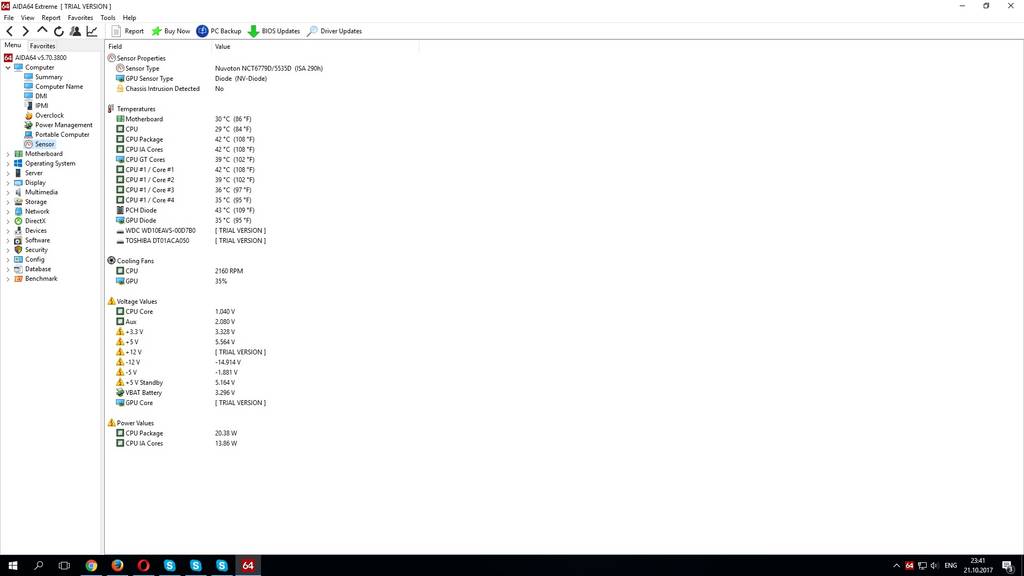Refresh the sensor readings
This screenshot has width=1024, height=576.
[x=59, y=31]
